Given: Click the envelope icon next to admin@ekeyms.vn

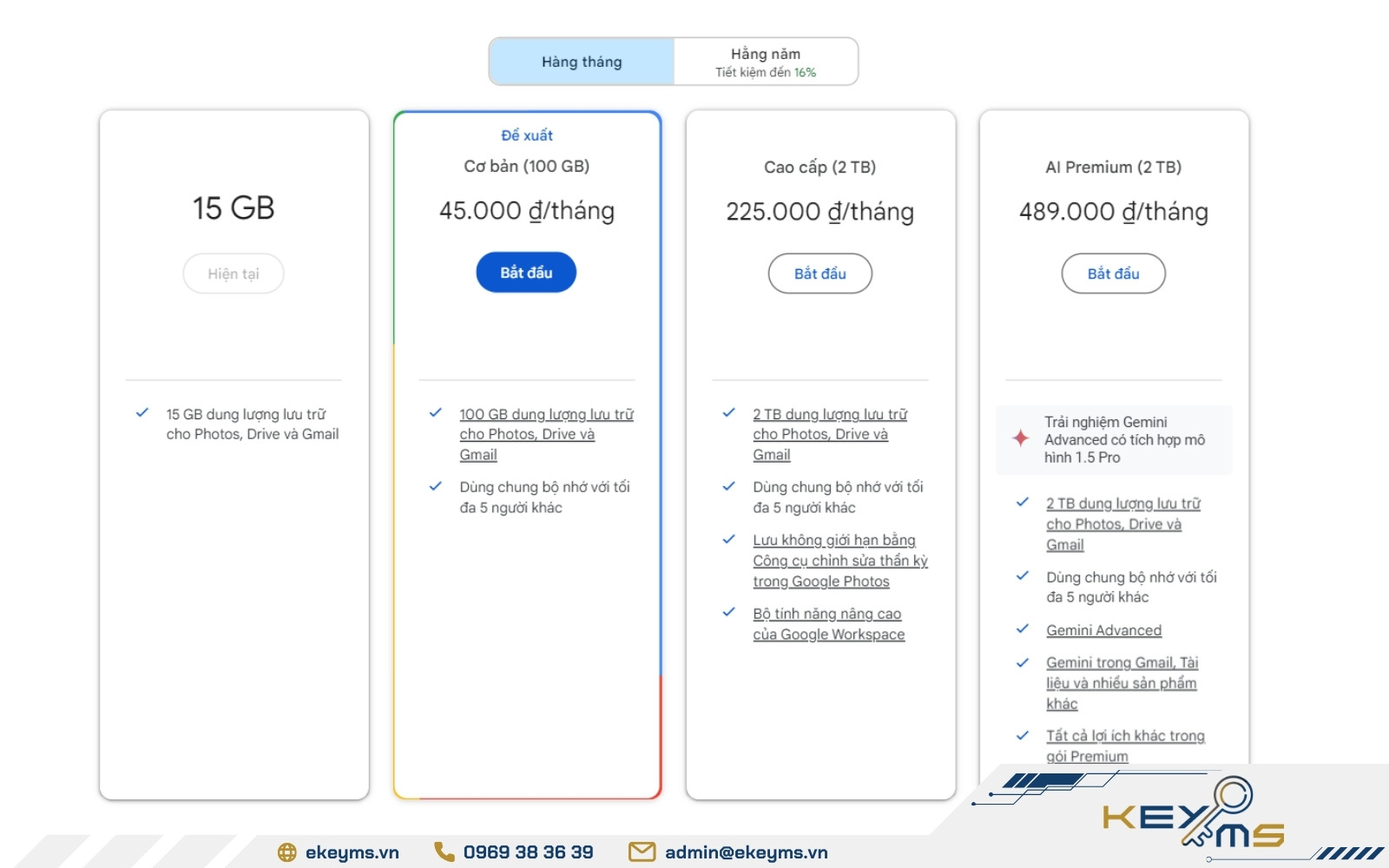Looking at the screenshot, I should pyautogui.click(x=642, y=852).
